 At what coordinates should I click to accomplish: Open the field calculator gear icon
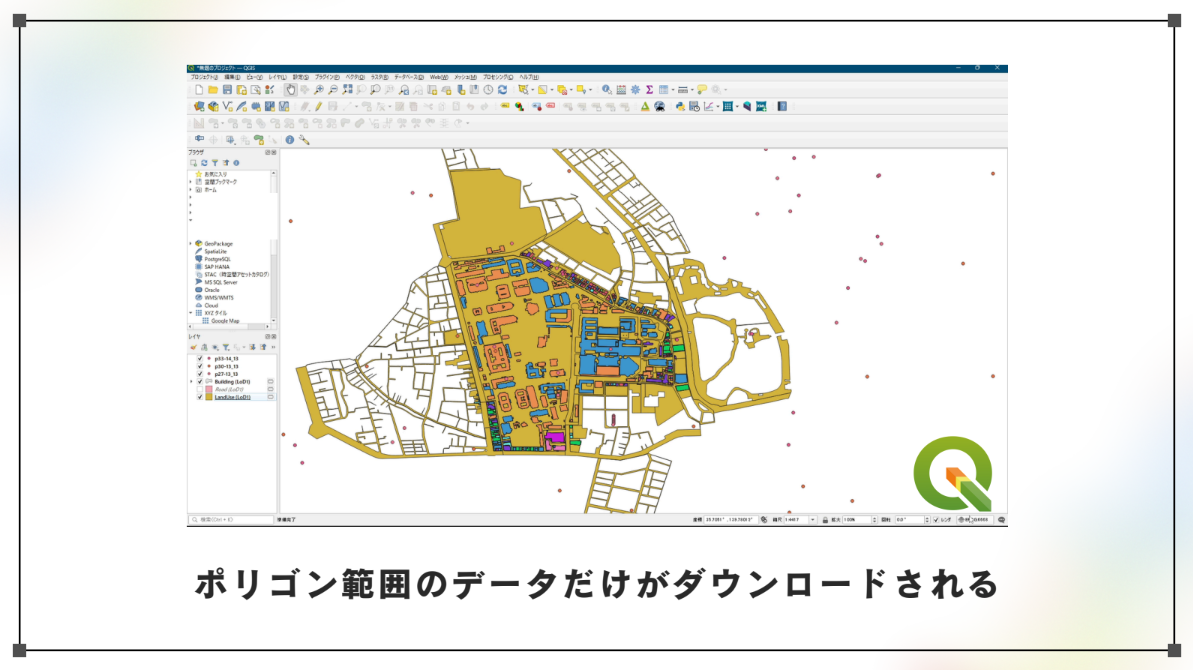pos(635,90)
